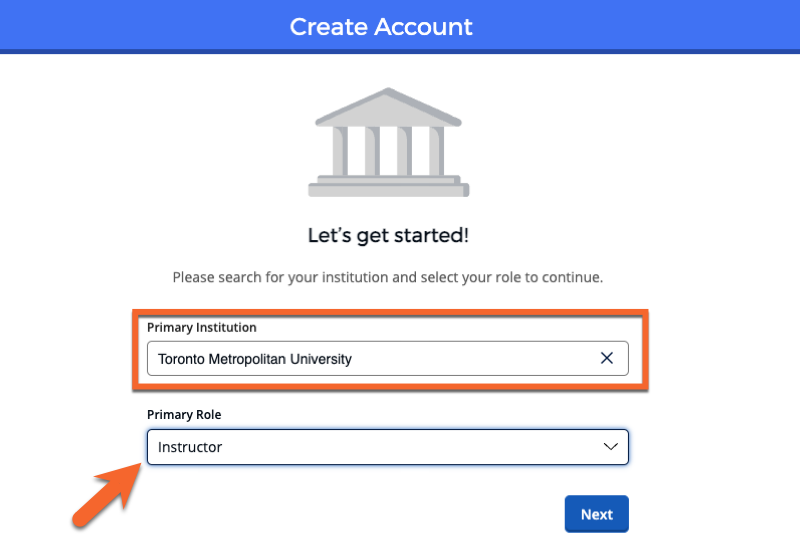Click the orange arrow pointing at Primary Role

coord(110,493)
